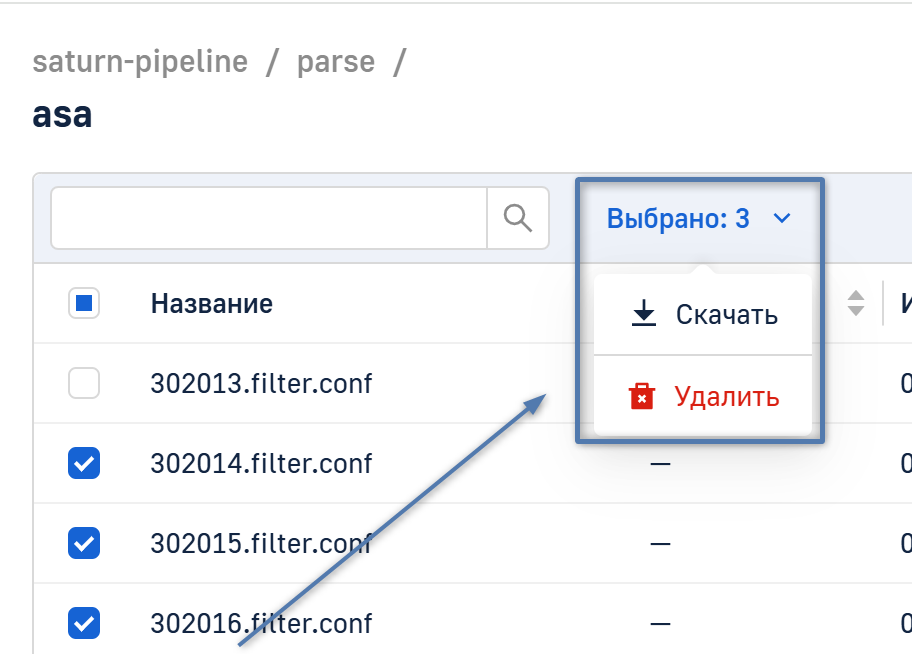
Task: Click the sort arrows in the table header
Action: 855,303
